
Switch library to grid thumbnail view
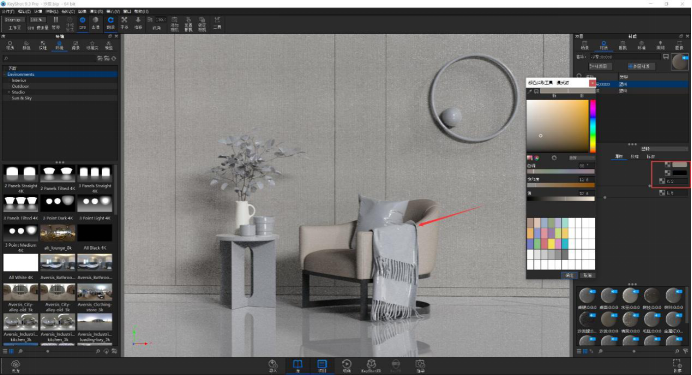(11, 352)
